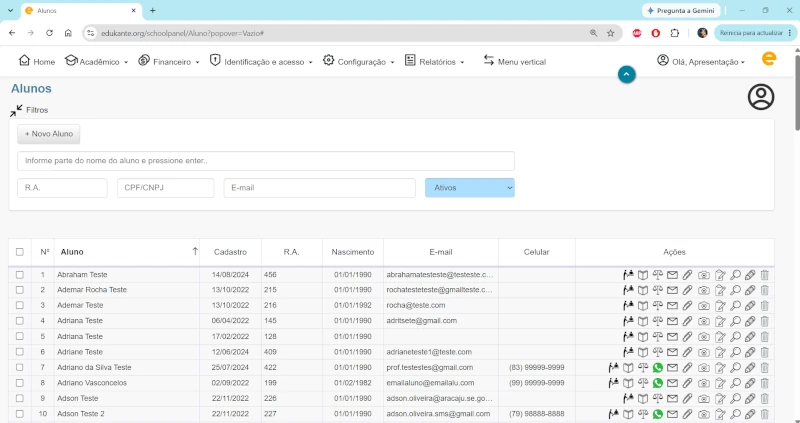Open browser tab list chevron
The image size is (800, 423).
click(x=10, y=10)
